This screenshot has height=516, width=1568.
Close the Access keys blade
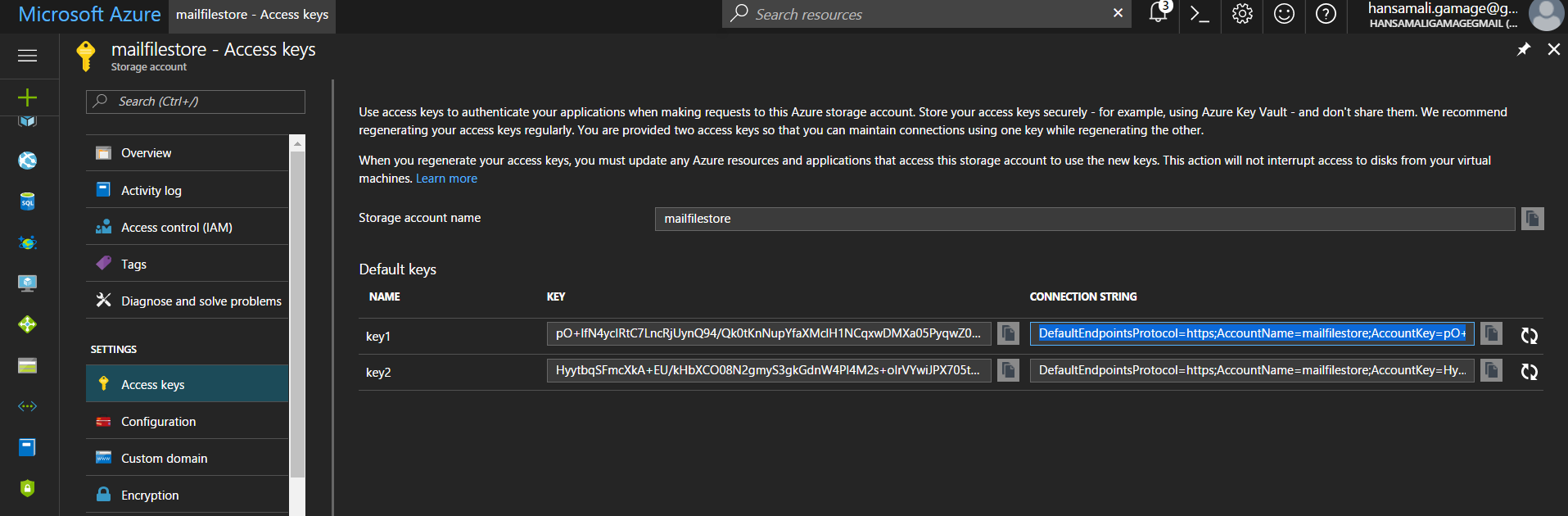pos(1553,49)
